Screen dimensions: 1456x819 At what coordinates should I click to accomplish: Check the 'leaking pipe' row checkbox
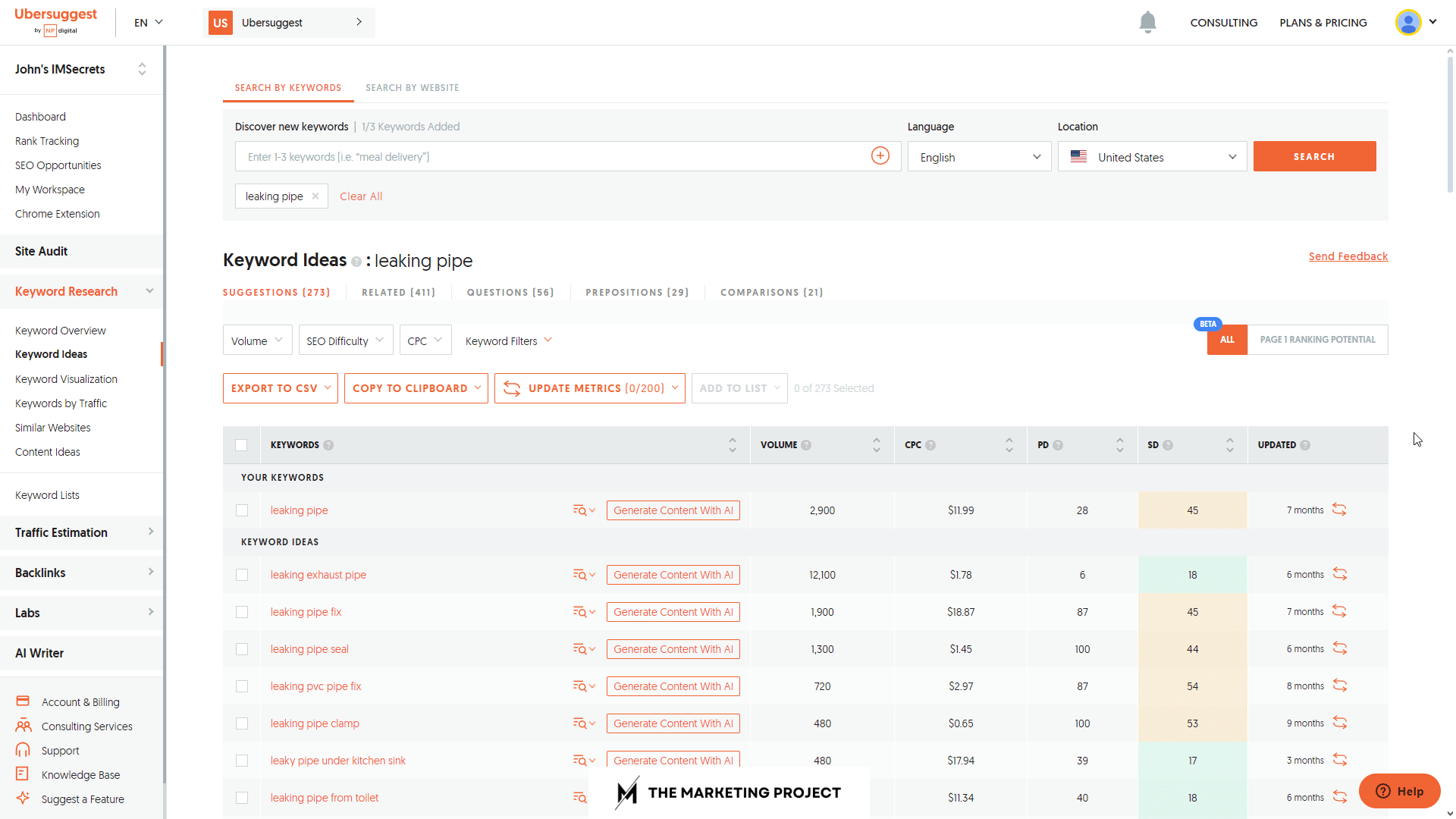[x=242, y=510]
